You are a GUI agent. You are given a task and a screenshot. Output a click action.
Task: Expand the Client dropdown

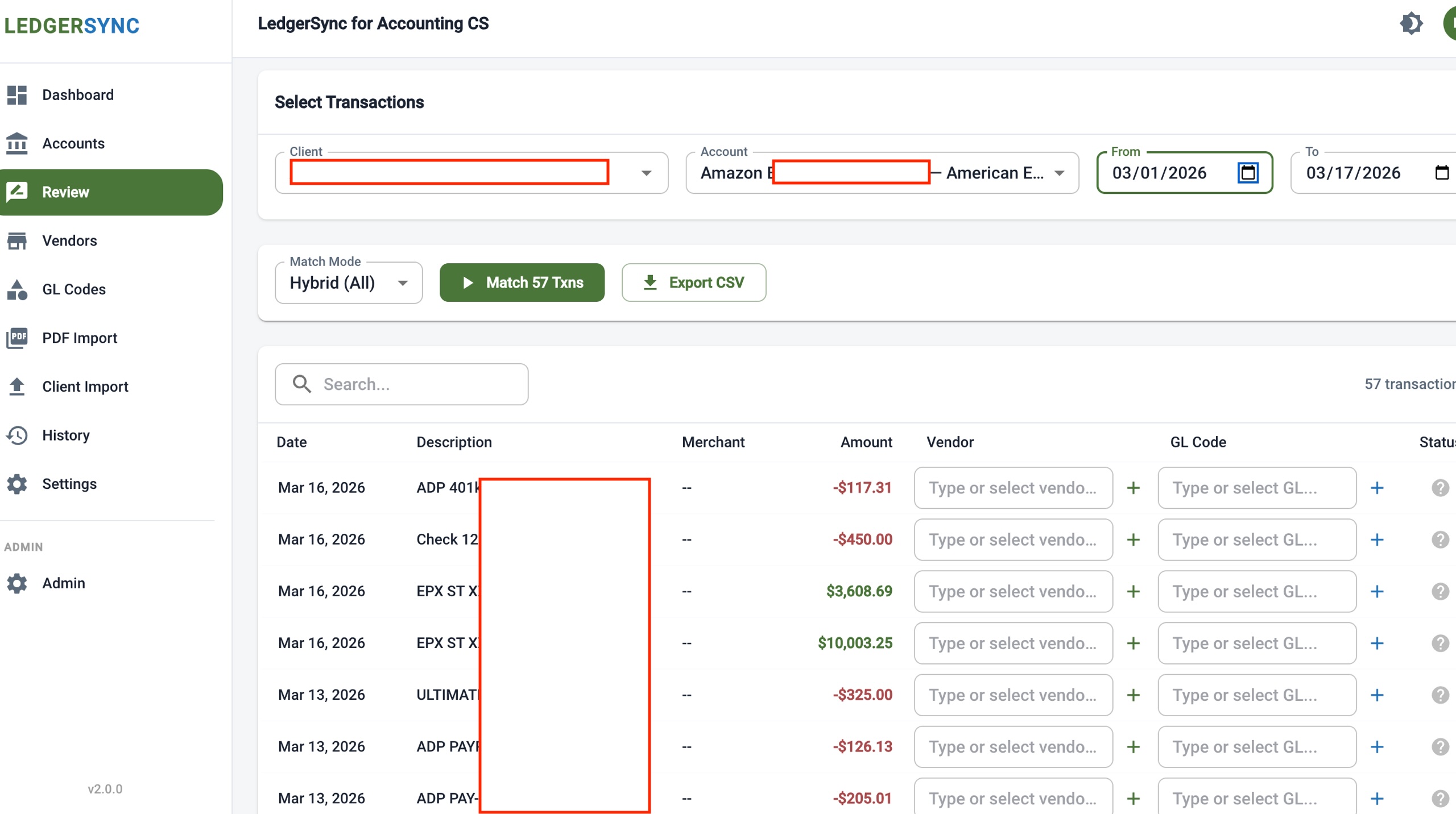click(646, 173)
